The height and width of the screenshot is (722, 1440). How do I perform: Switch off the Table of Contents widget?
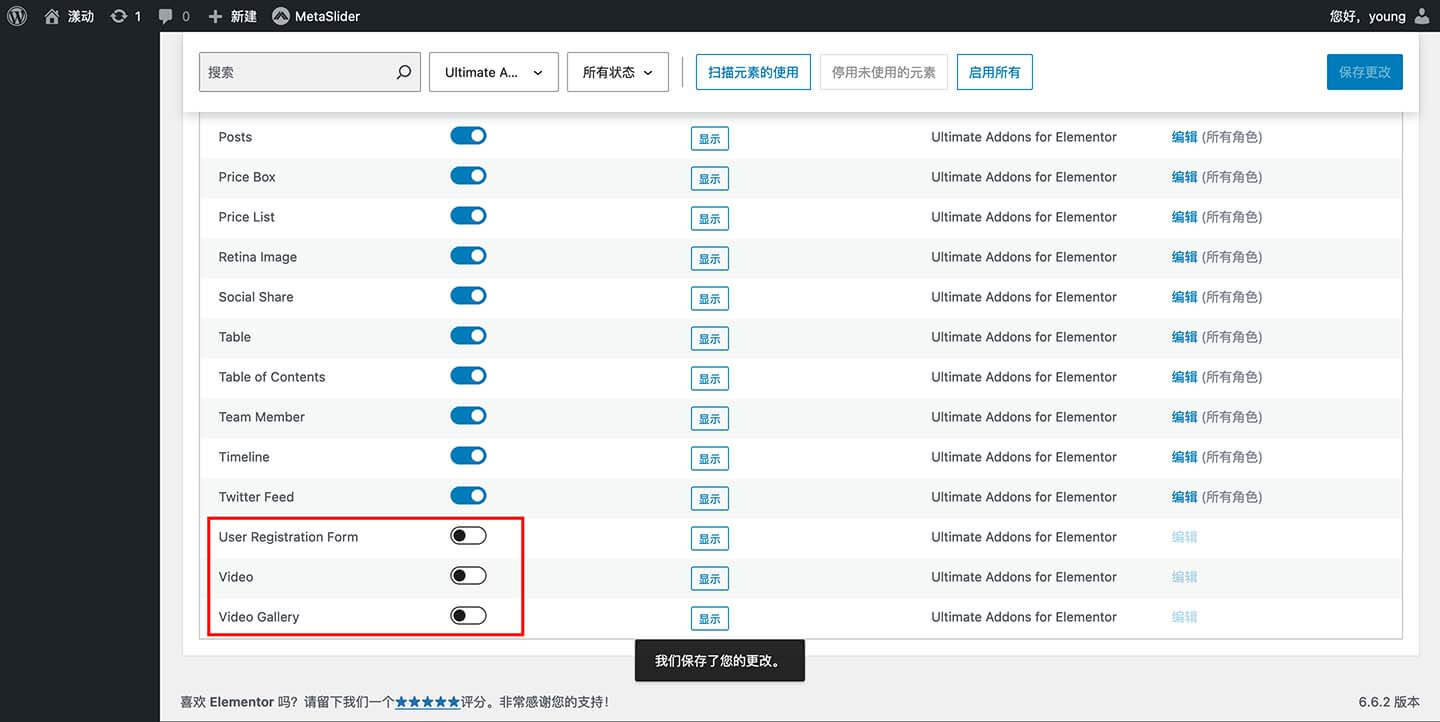click(468, 376)
